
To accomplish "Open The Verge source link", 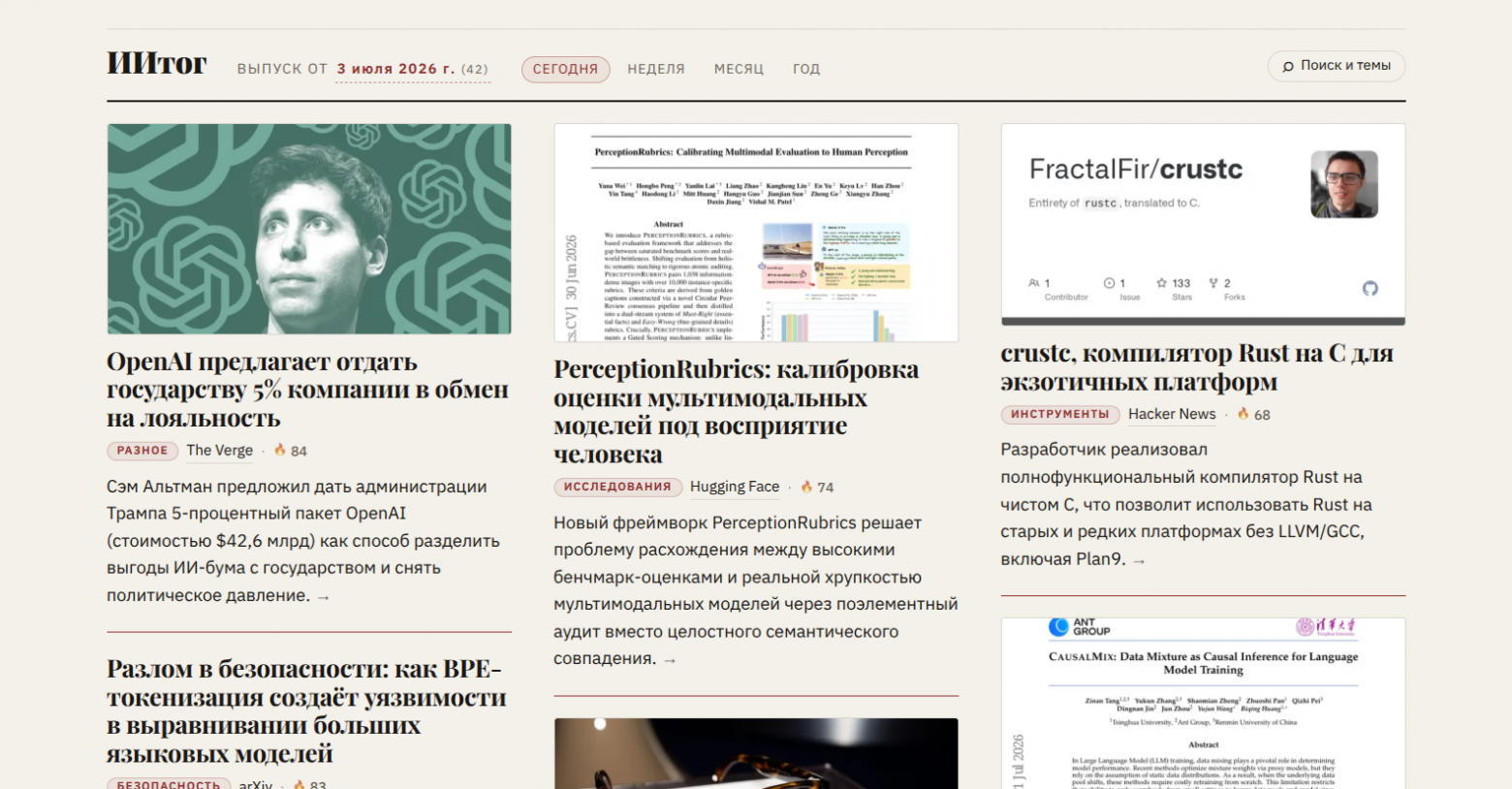I will [219, 450].
